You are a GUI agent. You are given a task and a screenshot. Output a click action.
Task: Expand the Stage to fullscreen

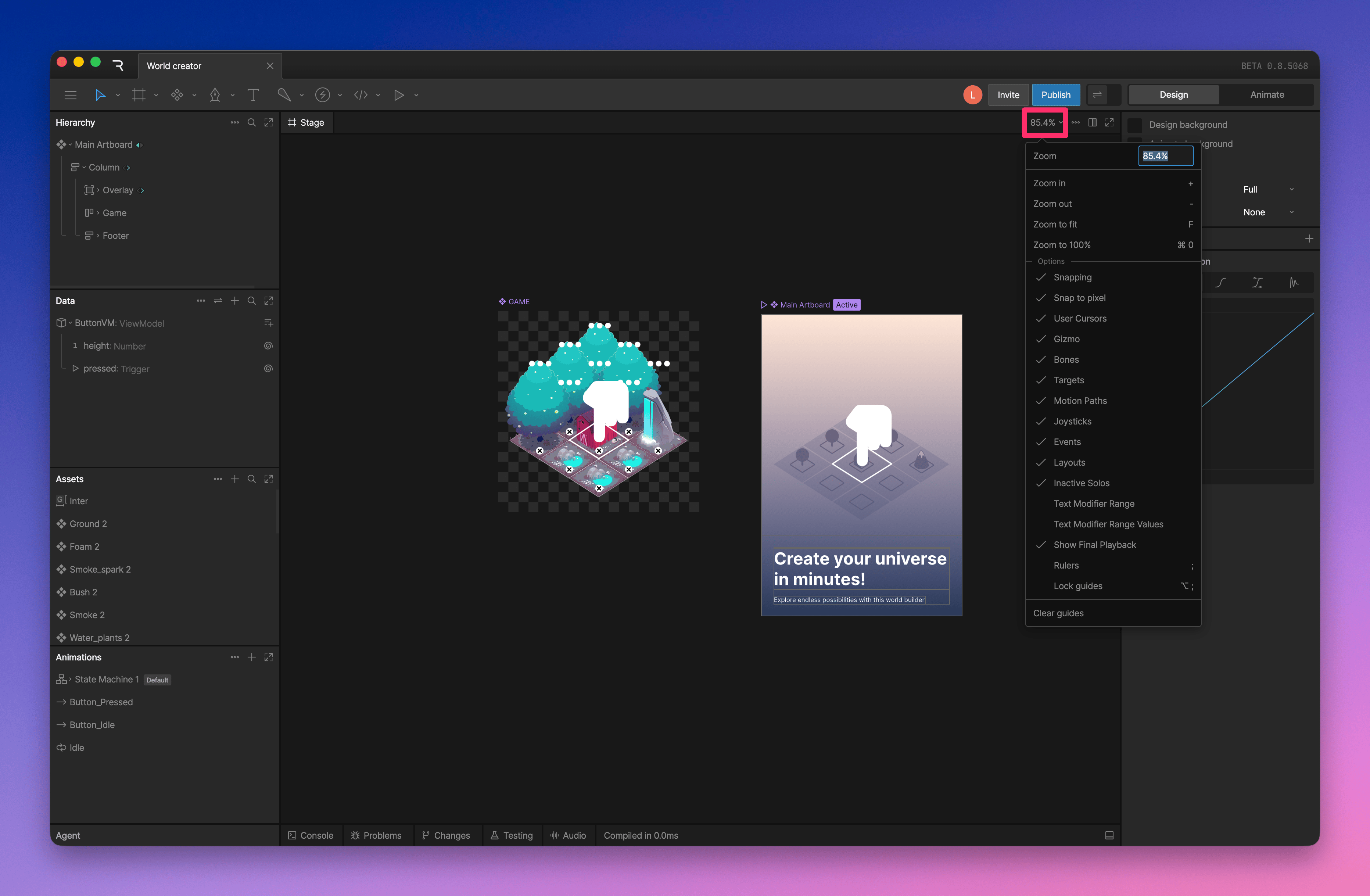click(x=1109, y=123)
